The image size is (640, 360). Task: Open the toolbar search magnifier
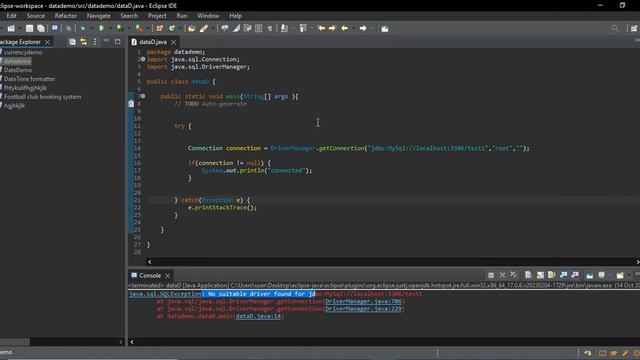(615, 28)
